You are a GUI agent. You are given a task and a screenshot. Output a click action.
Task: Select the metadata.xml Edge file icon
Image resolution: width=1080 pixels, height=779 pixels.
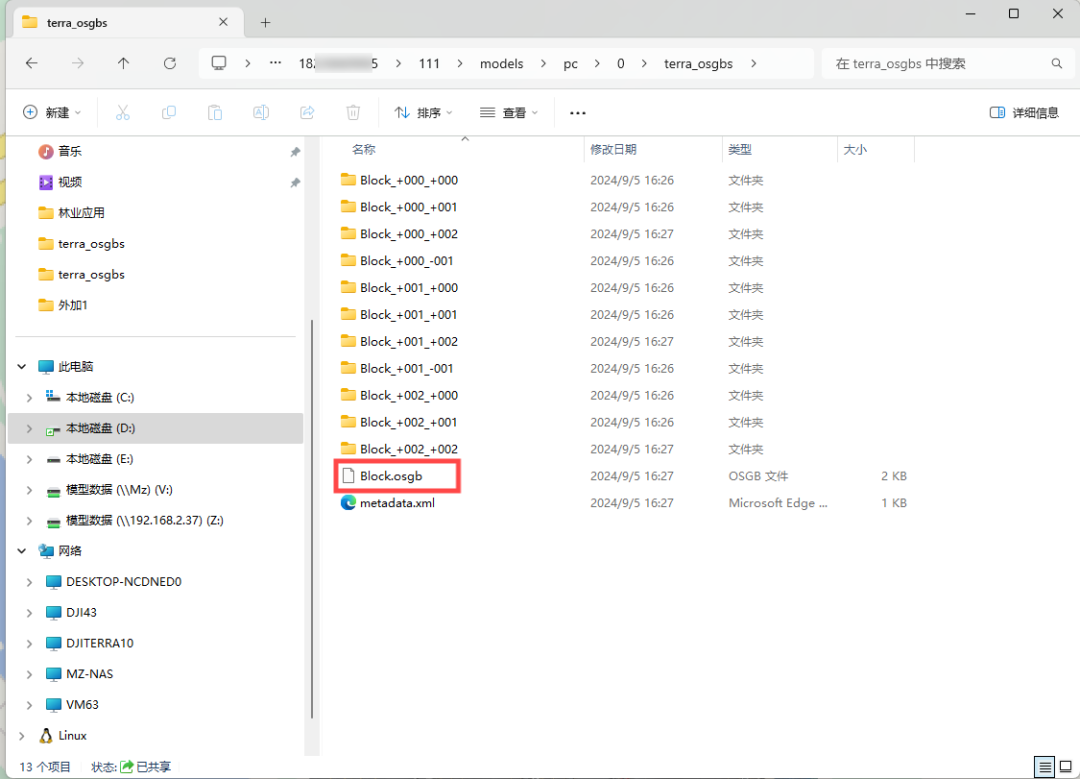tap(349, 503)
